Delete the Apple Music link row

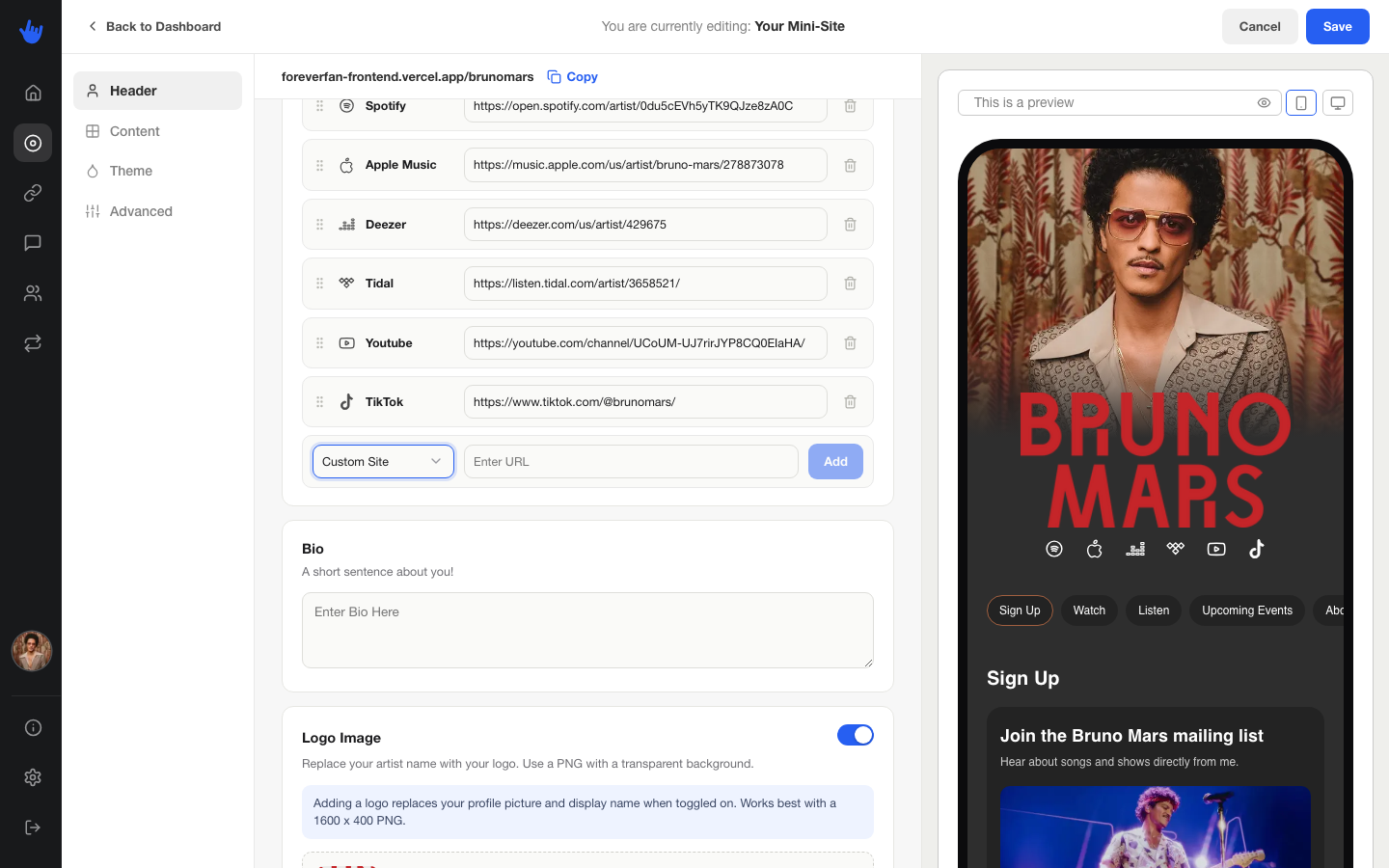coord(850,165)
